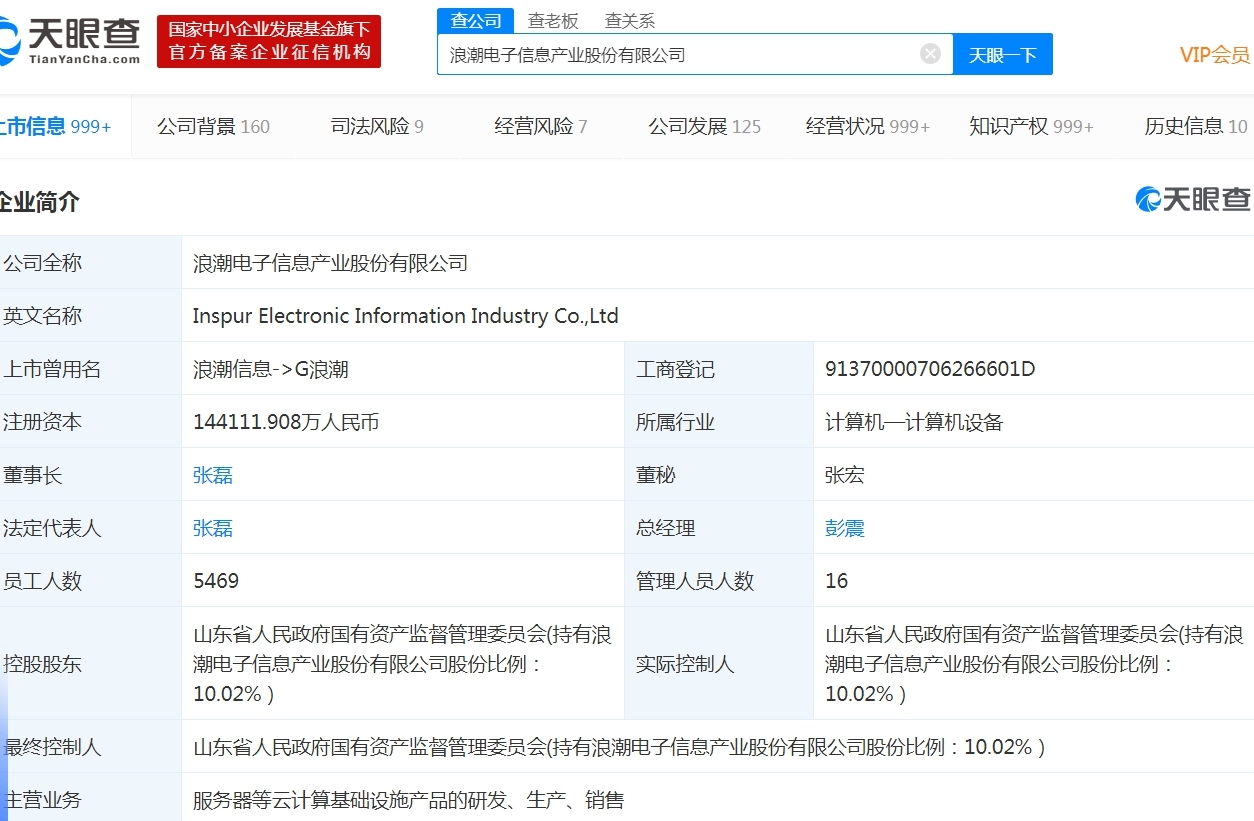Clear the search box with the X icon

(930, 54)
